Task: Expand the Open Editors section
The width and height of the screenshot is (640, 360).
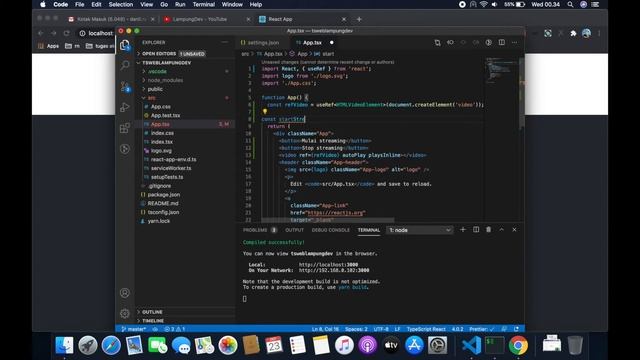Action: [185, 54]
